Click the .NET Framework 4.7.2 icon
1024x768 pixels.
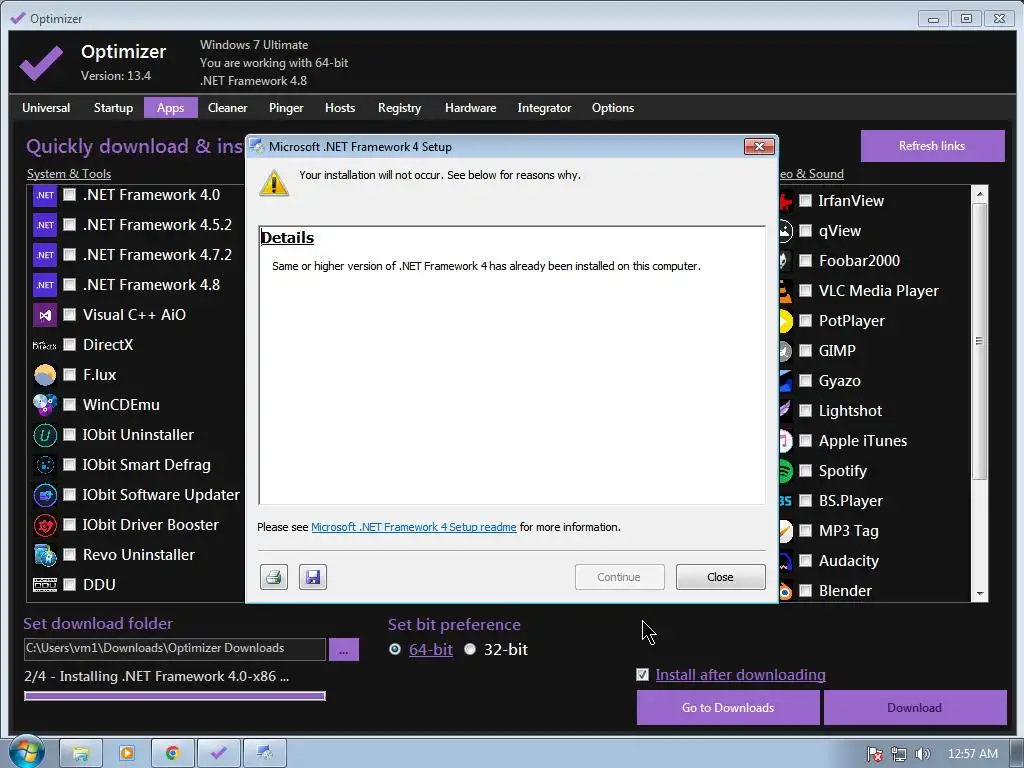[45, 255]
